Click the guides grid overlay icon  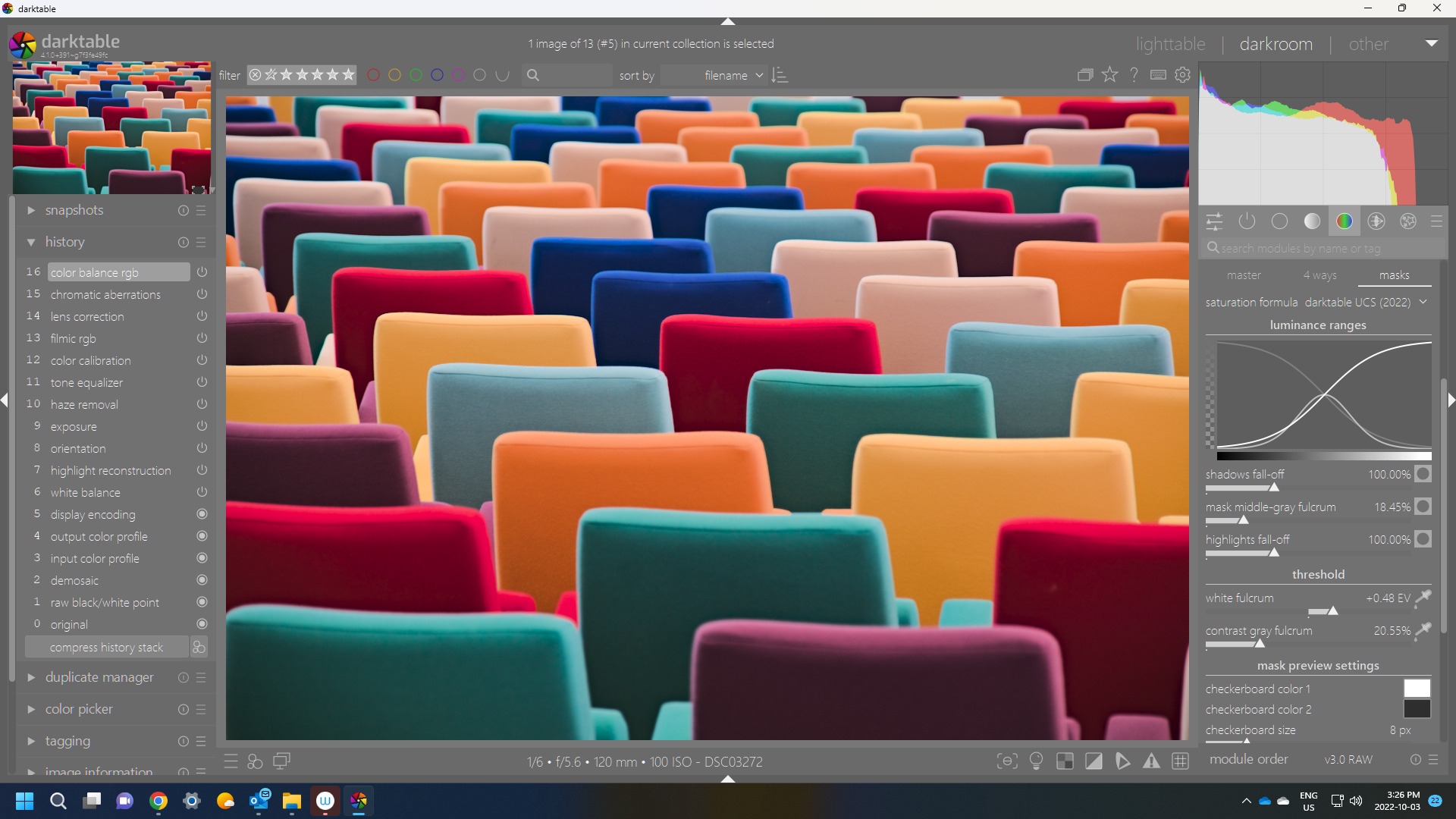1180,761
